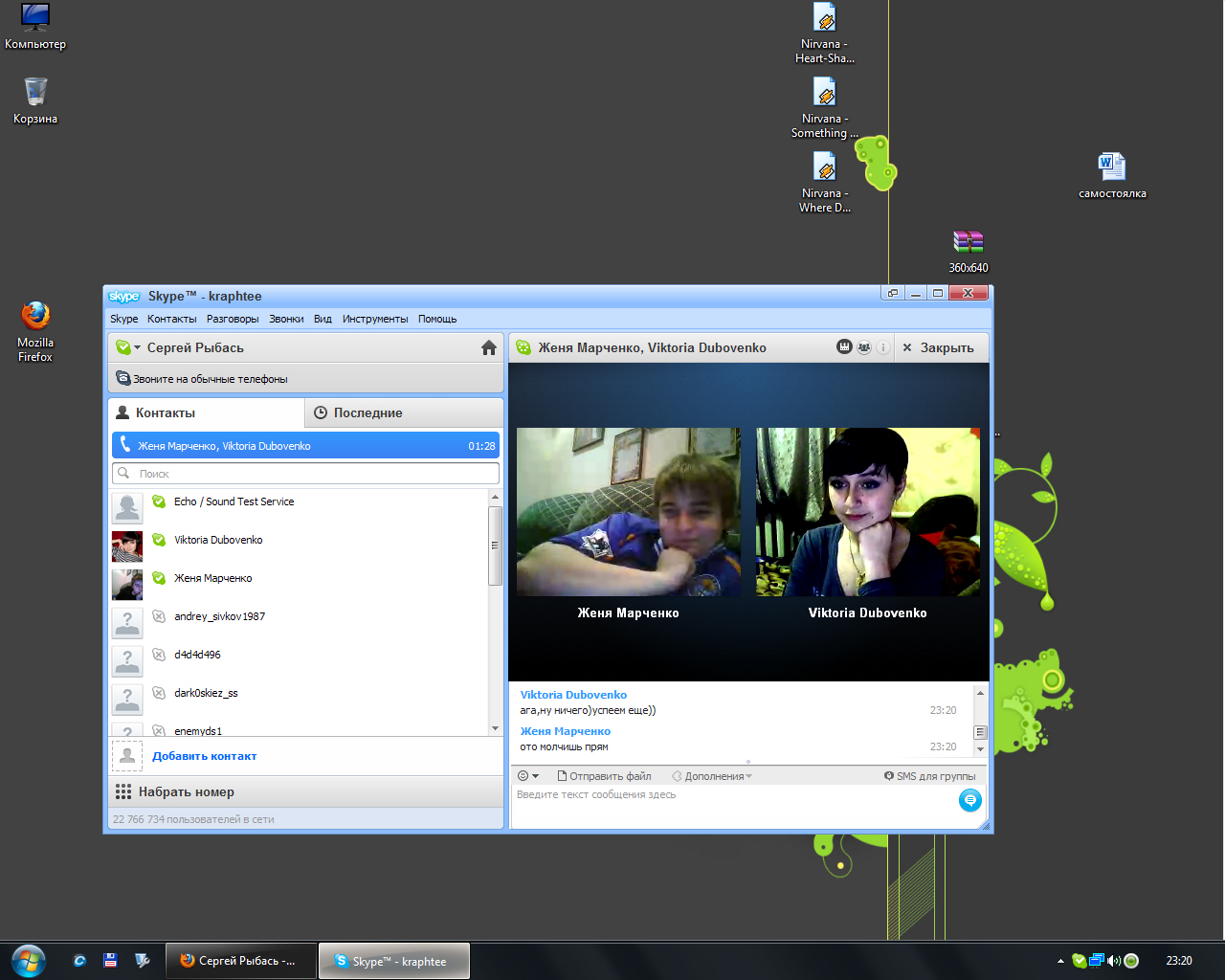Click the phone icon on active call row
1225x980 pixels.
click(x=124, y=445)
